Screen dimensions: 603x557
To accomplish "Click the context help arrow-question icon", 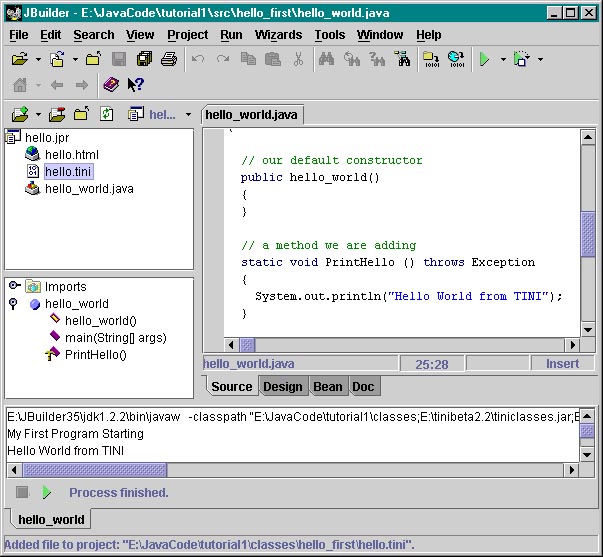I will (x=136, y=86).
